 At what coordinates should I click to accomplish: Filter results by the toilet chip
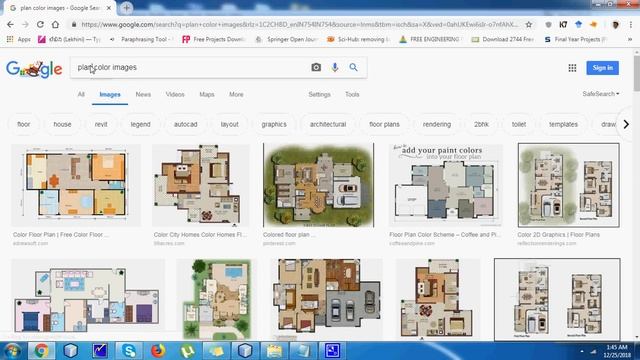519,124
